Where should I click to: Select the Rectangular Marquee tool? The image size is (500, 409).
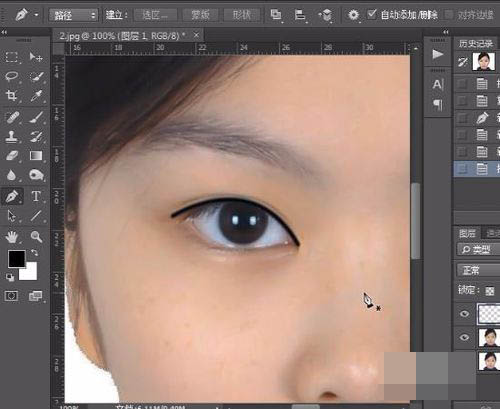[x=12, y=57]
